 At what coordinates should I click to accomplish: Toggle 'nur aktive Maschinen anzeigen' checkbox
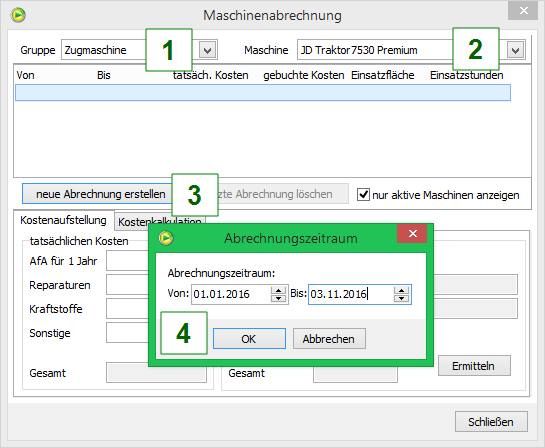click(363, 194)
